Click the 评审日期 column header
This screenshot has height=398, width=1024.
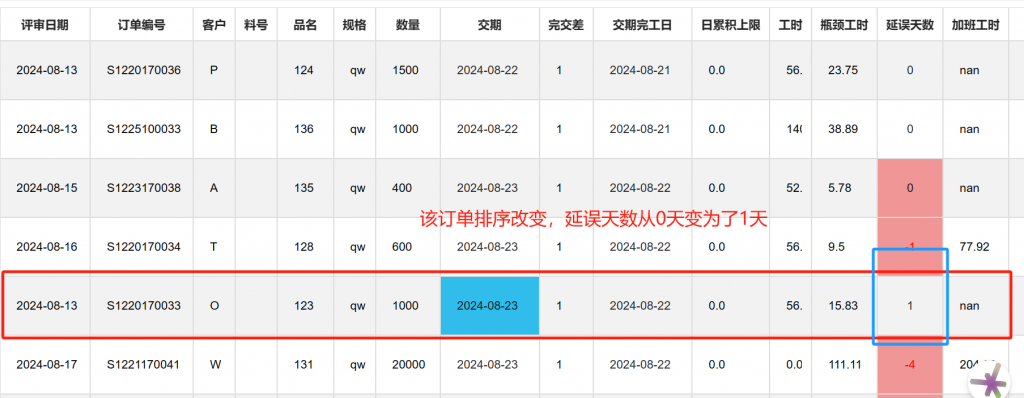[45, 25]
